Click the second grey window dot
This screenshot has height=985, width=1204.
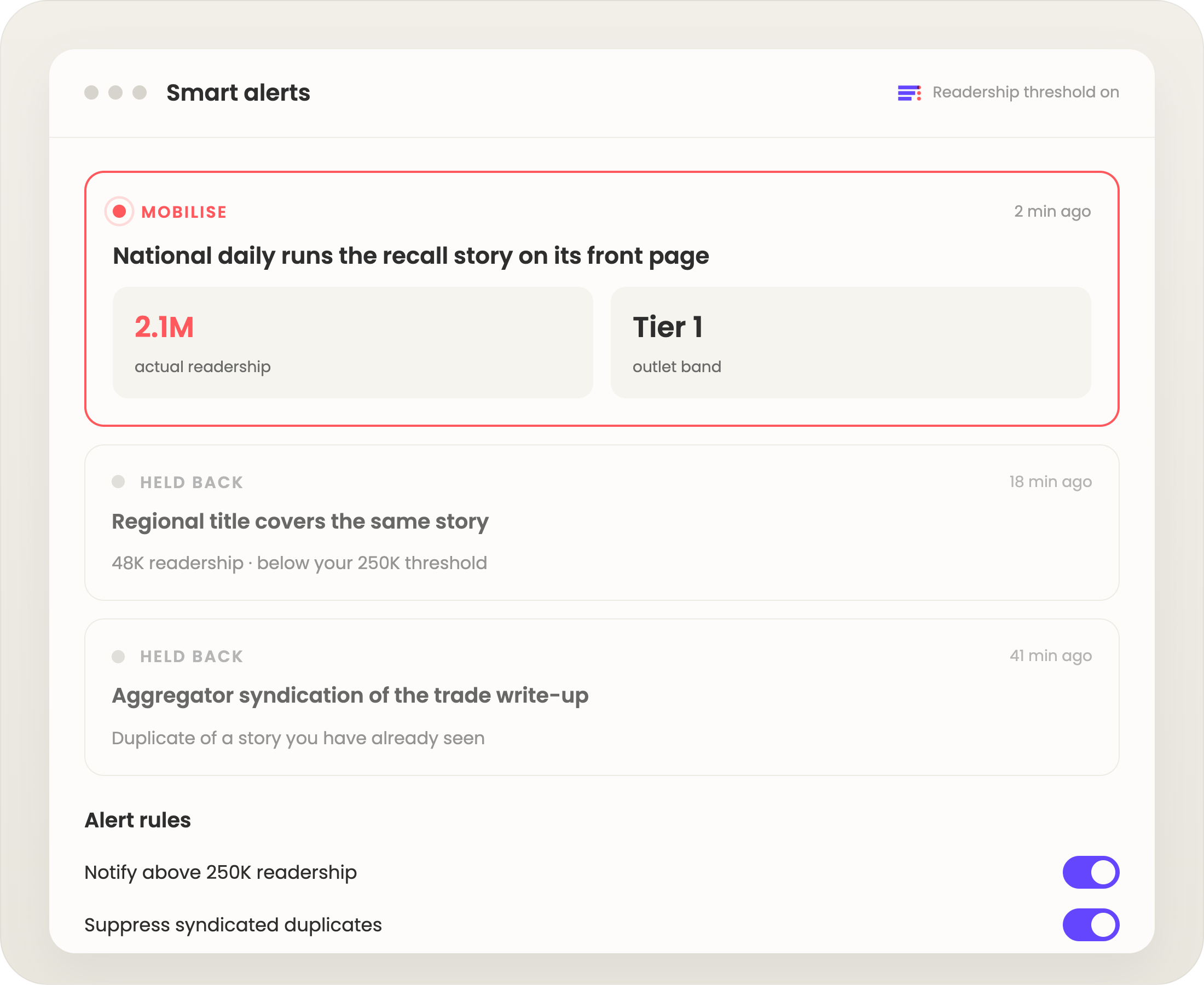[115, 92]
